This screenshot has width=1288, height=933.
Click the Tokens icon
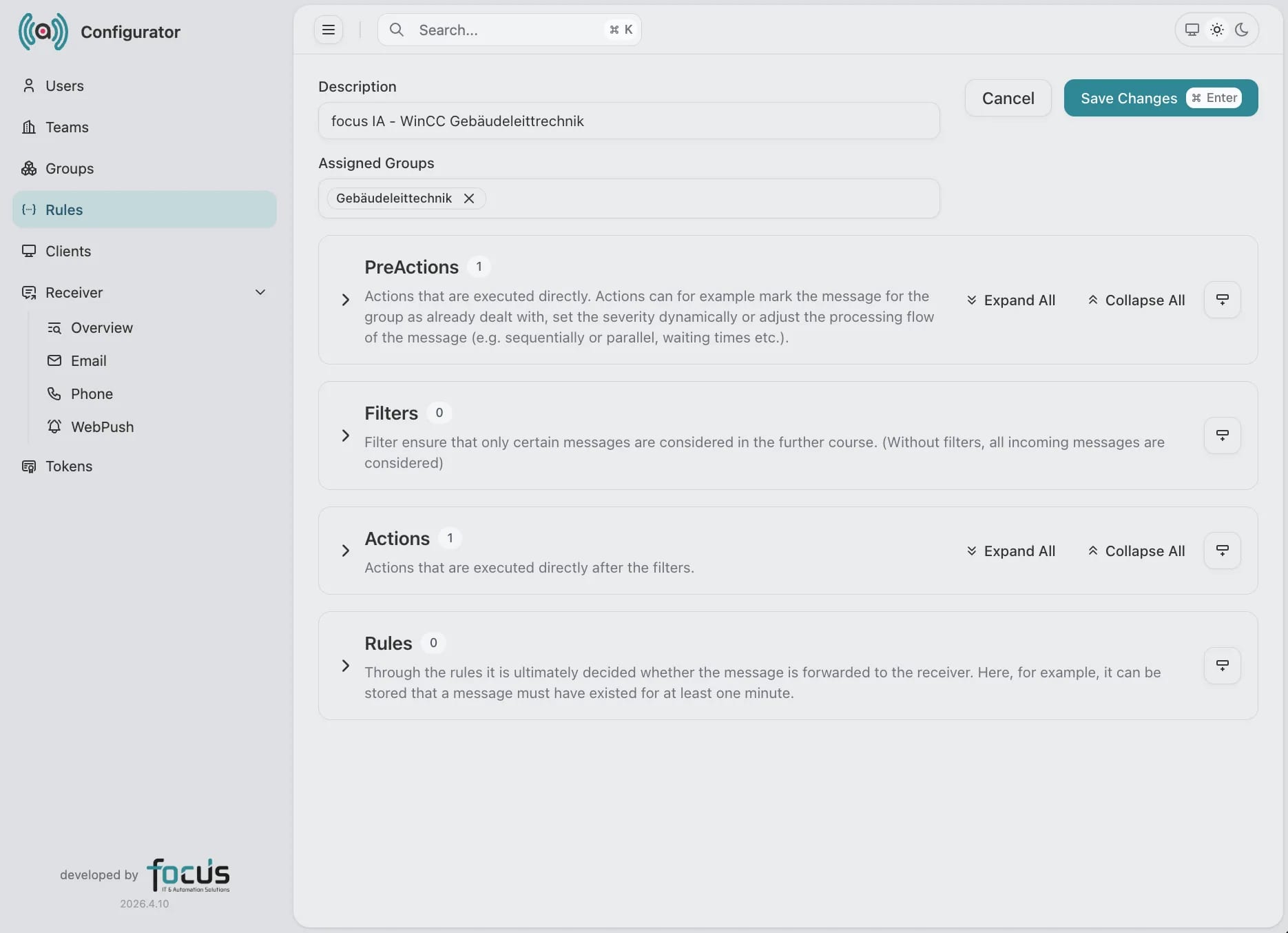[x=29, y=466]
